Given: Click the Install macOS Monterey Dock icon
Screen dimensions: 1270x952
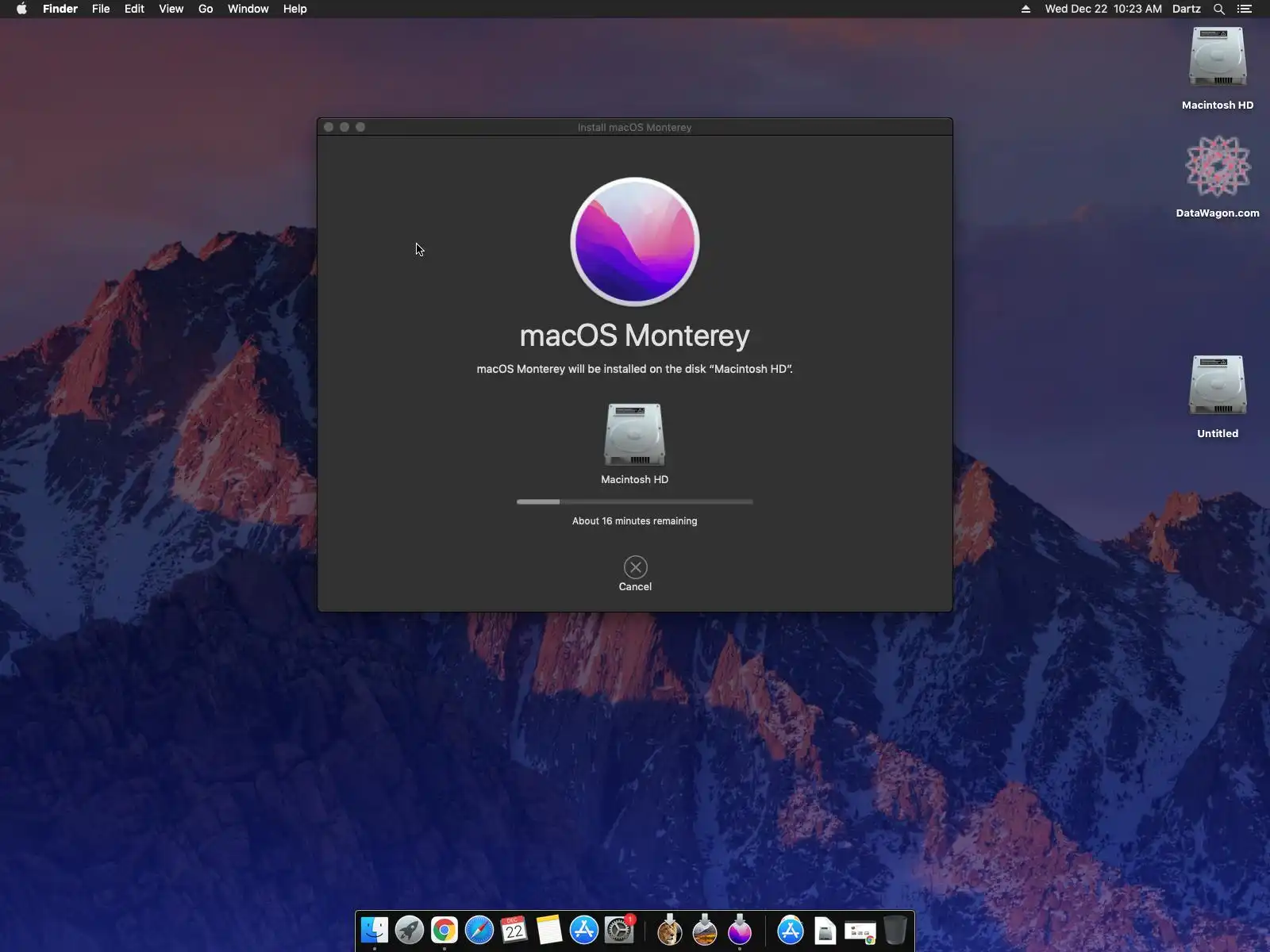Looking at the screenshot, I should pos(740,930).
